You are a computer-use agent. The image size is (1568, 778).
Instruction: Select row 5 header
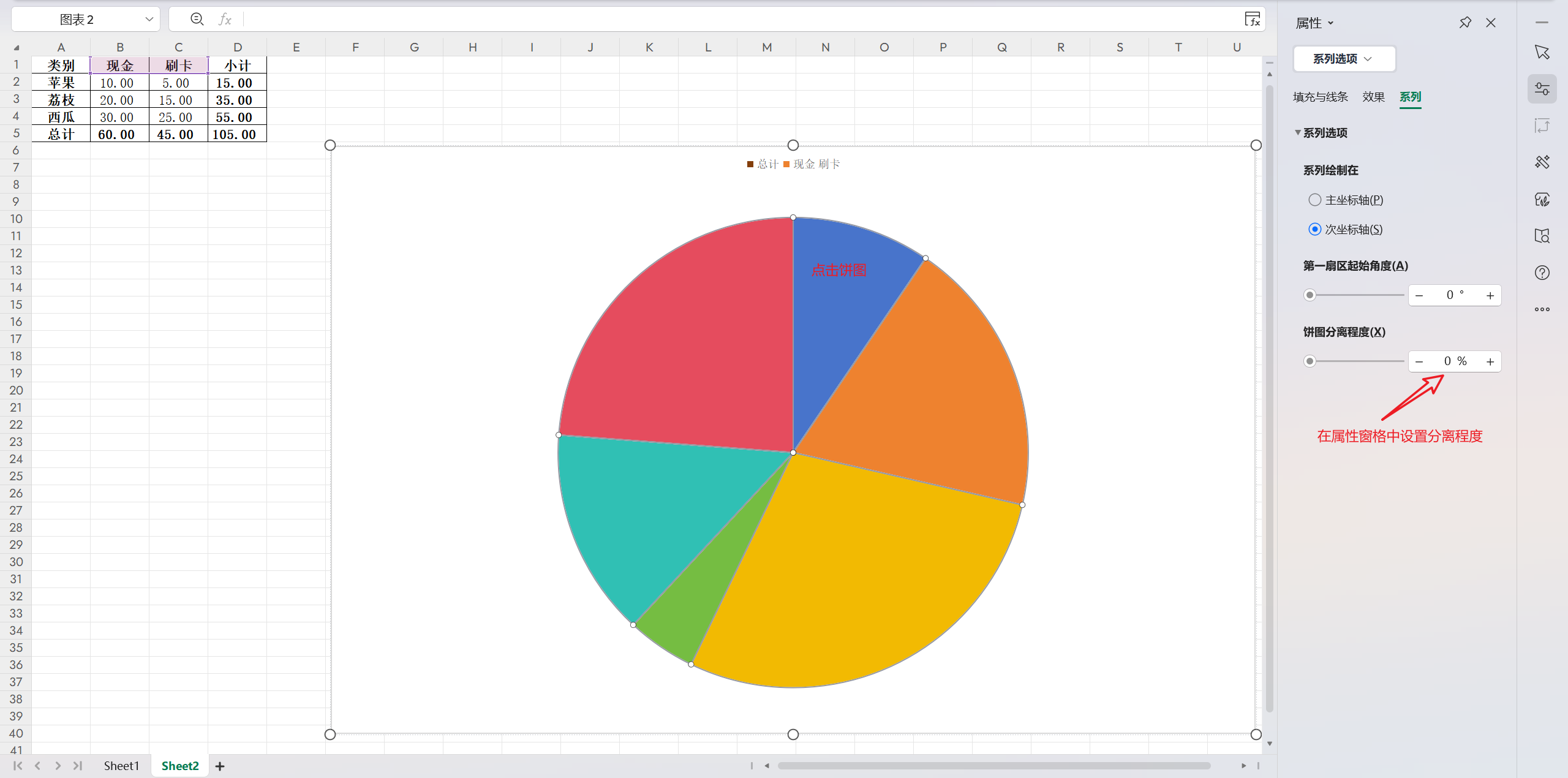coord(16,134)
